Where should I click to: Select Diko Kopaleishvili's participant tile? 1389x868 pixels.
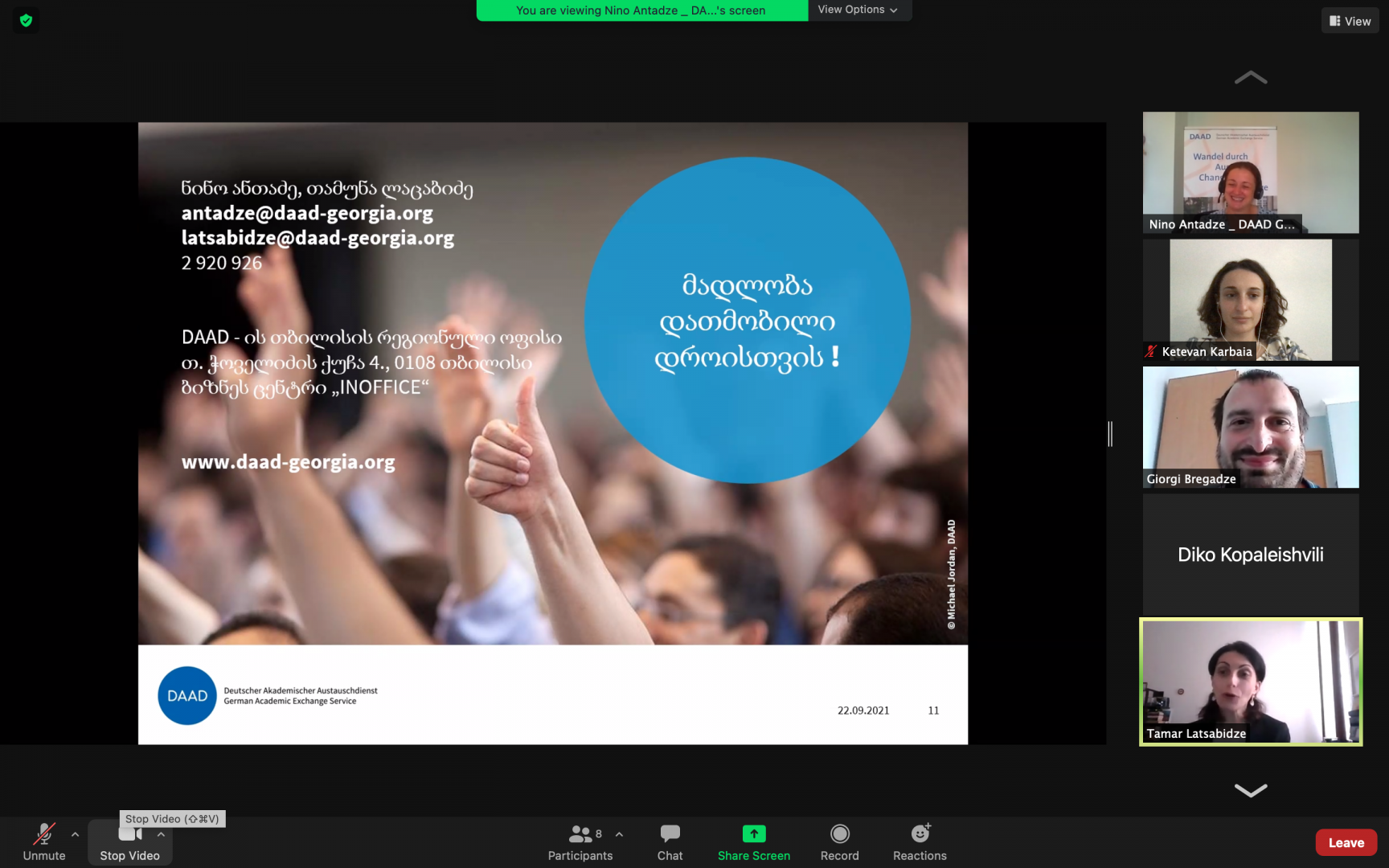pyautogui.click(x=1251, y=555)
